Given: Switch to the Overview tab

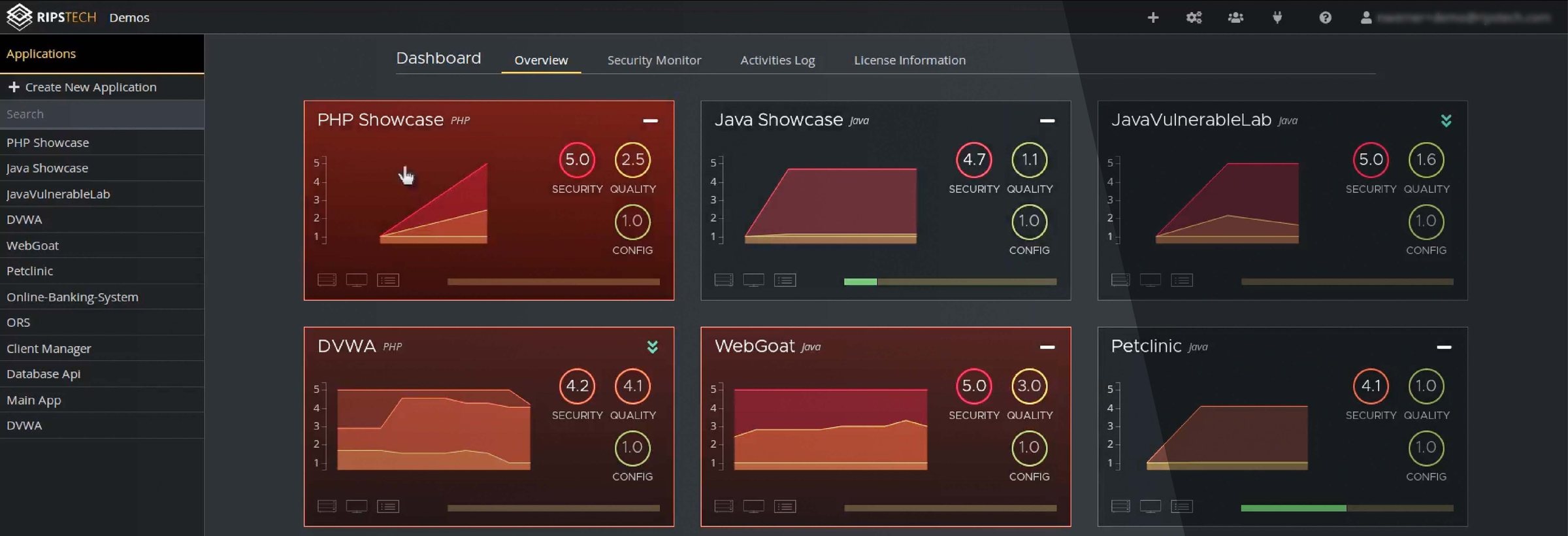Looking at the screenshot, I should point(541,60).
